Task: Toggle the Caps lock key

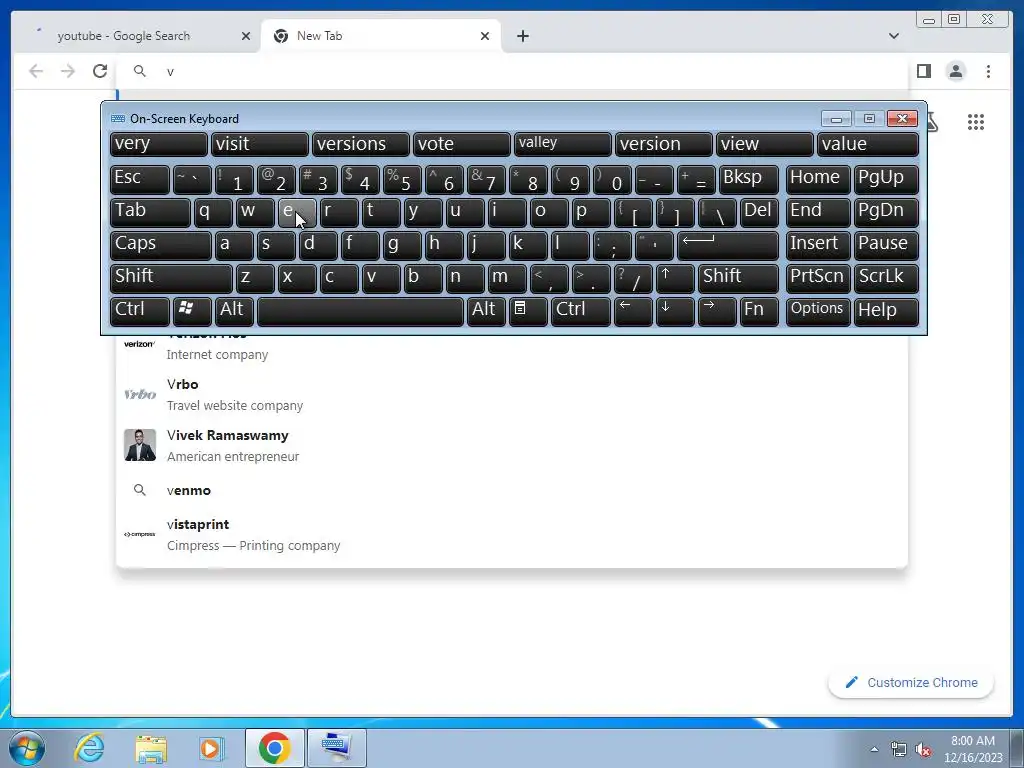Action: click(161, 245)
